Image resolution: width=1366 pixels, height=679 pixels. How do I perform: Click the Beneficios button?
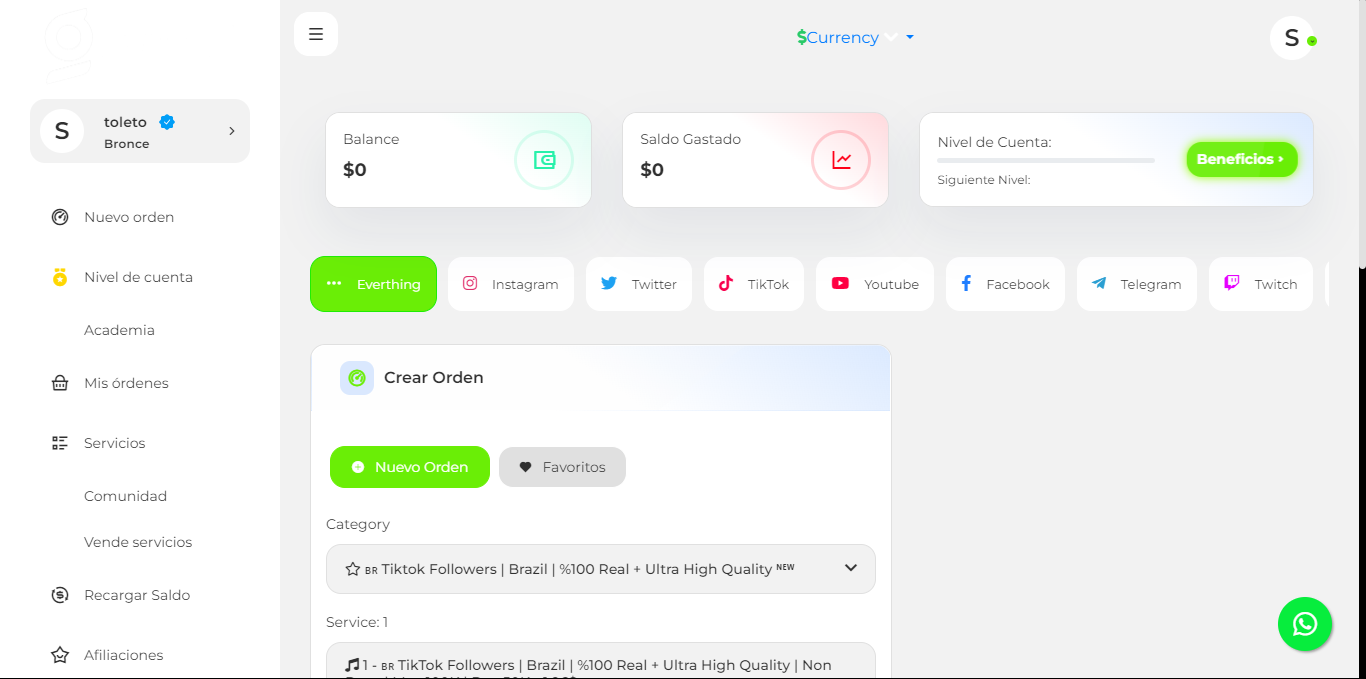point(1241,159)
